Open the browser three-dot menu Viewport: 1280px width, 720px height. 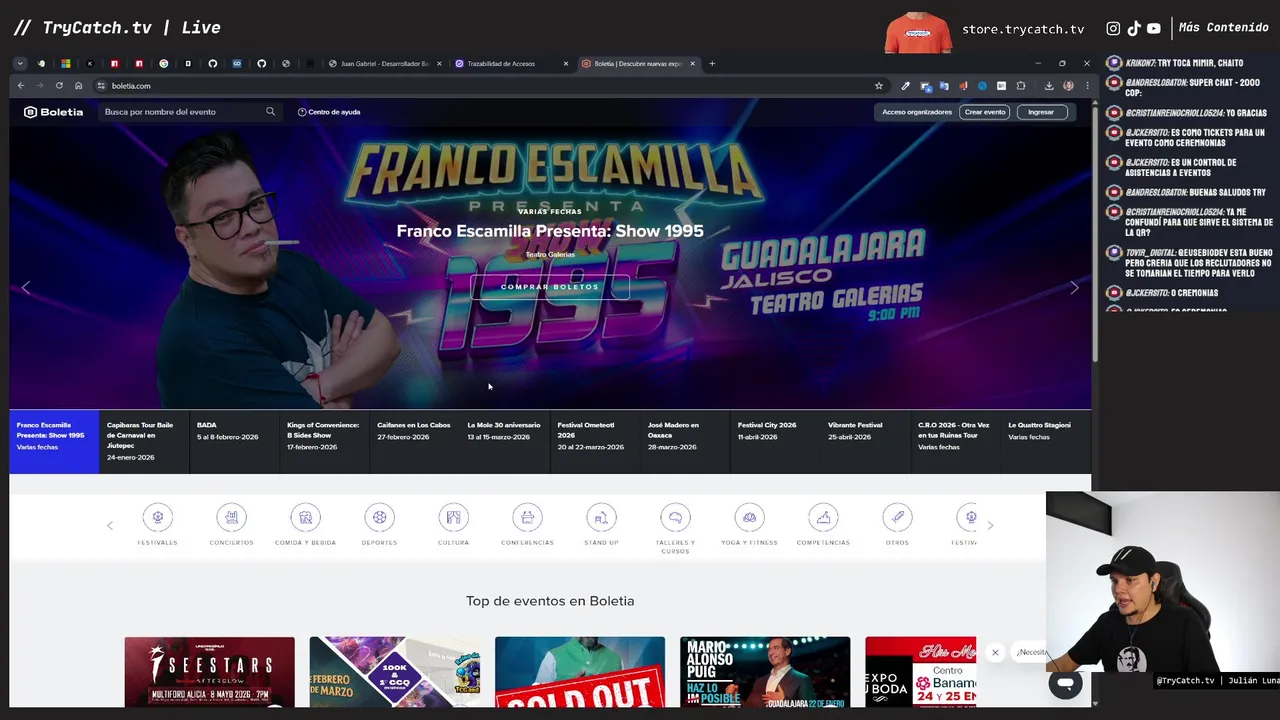point(1087,86)
